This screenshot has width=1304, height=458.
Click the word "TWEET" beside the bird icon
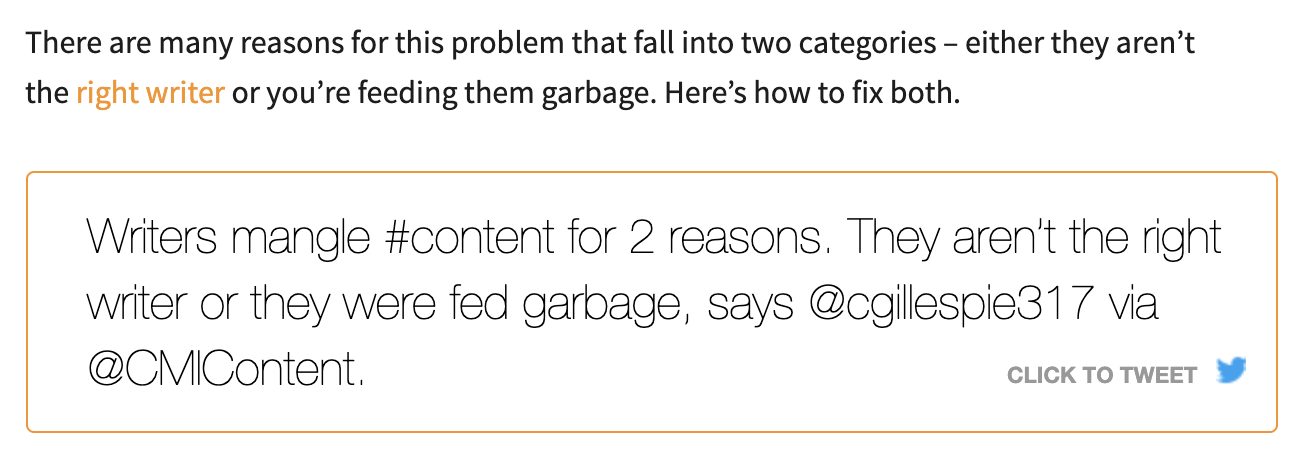coord(1159,375)
